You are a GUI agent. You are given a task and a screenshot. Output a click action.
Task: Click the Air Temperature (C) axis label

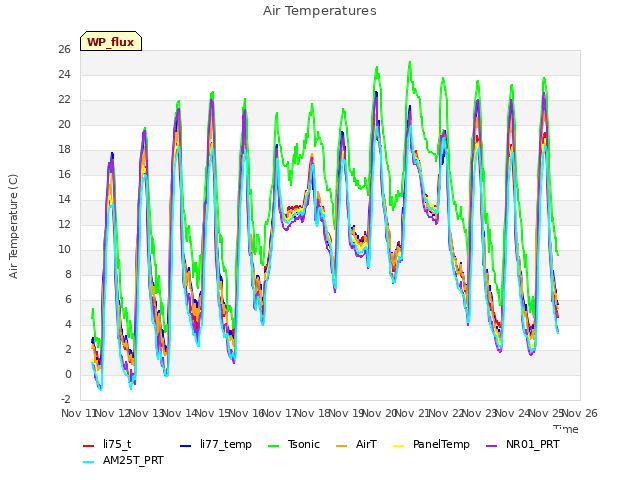13,226
